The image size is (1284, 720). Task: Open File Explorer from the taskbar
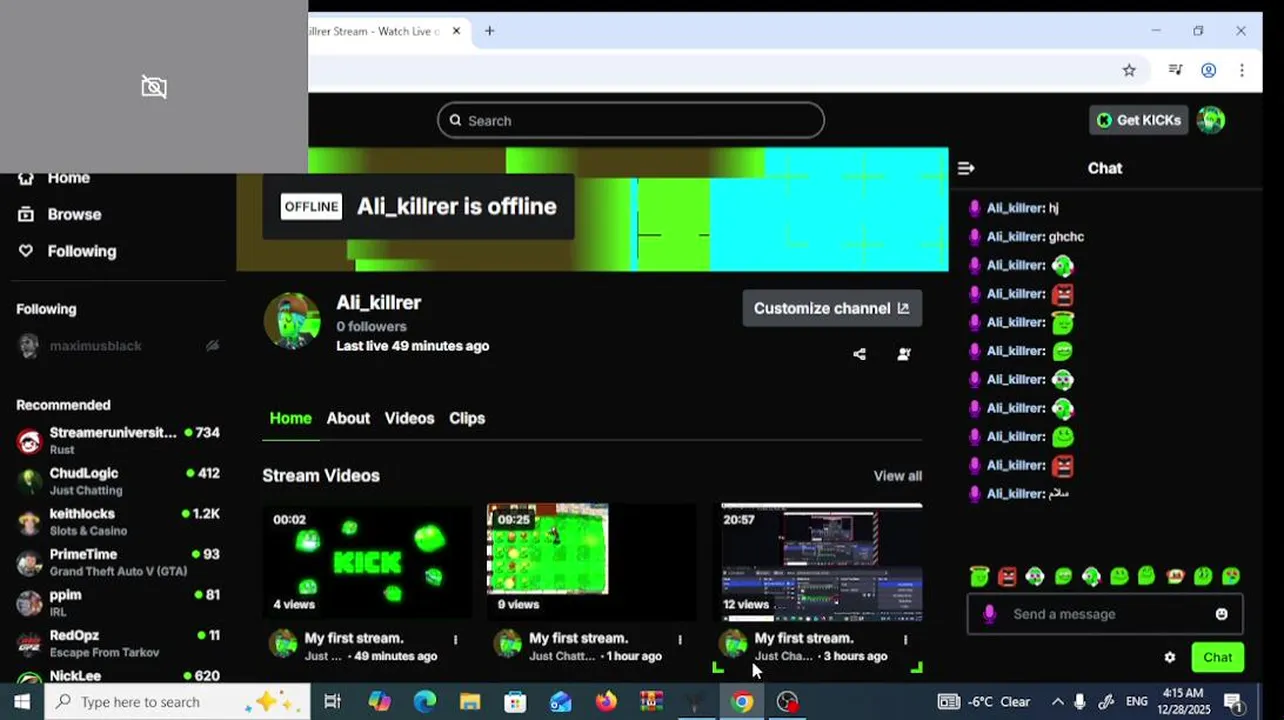click(x=470, y=702)
